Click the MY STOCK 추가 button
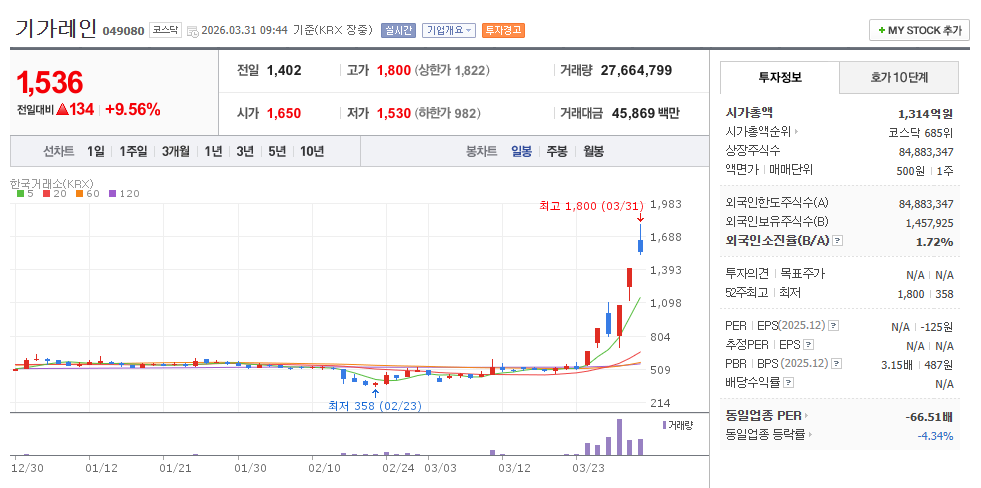This screenshot has height=488, width=981. (919, 30)
